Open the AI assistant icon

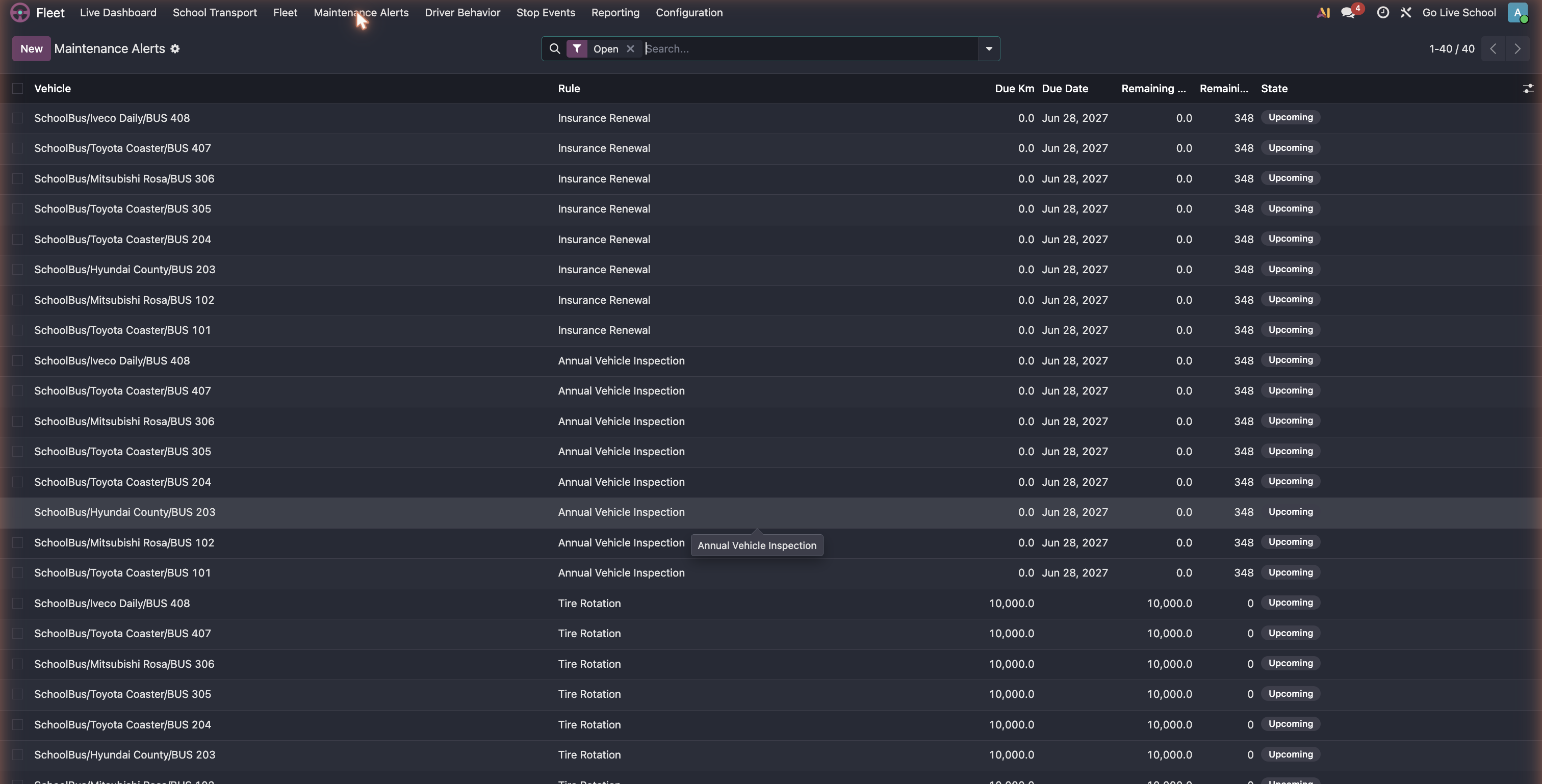point(1323,13)
